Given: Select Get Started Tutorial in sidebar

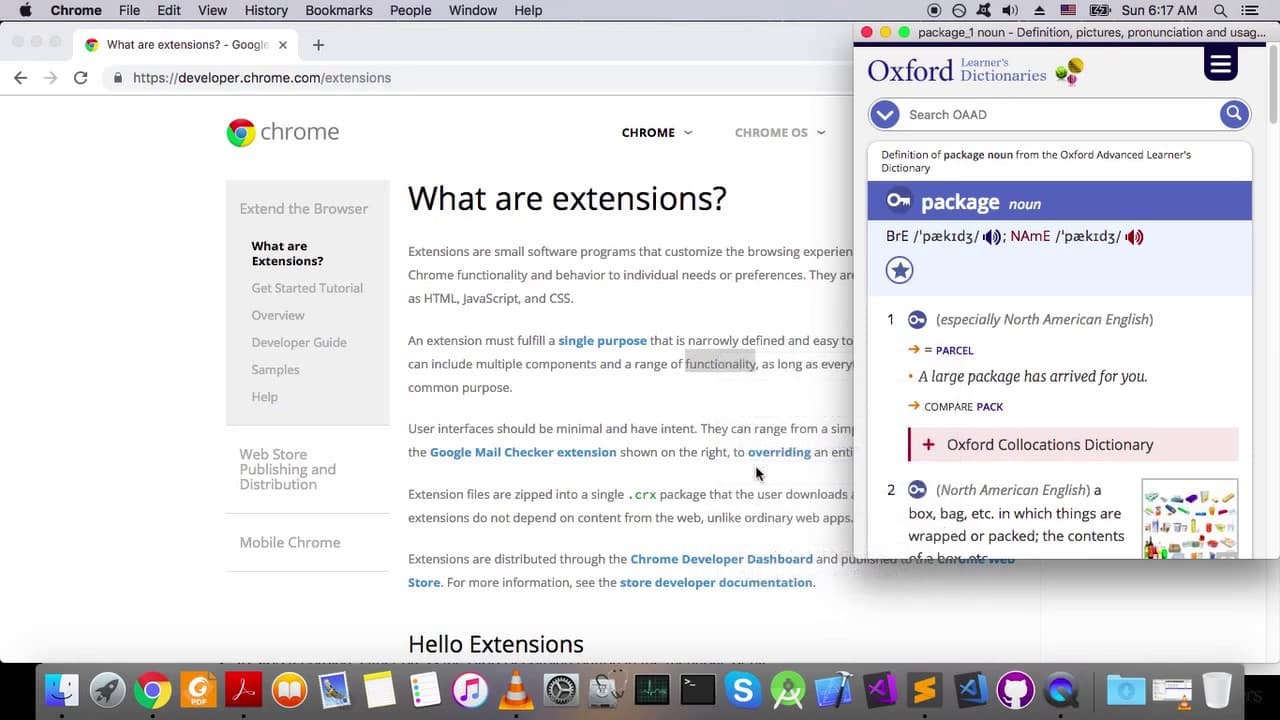Looking at the screenshot, I should pyautogui.click(x=307, y=288).
